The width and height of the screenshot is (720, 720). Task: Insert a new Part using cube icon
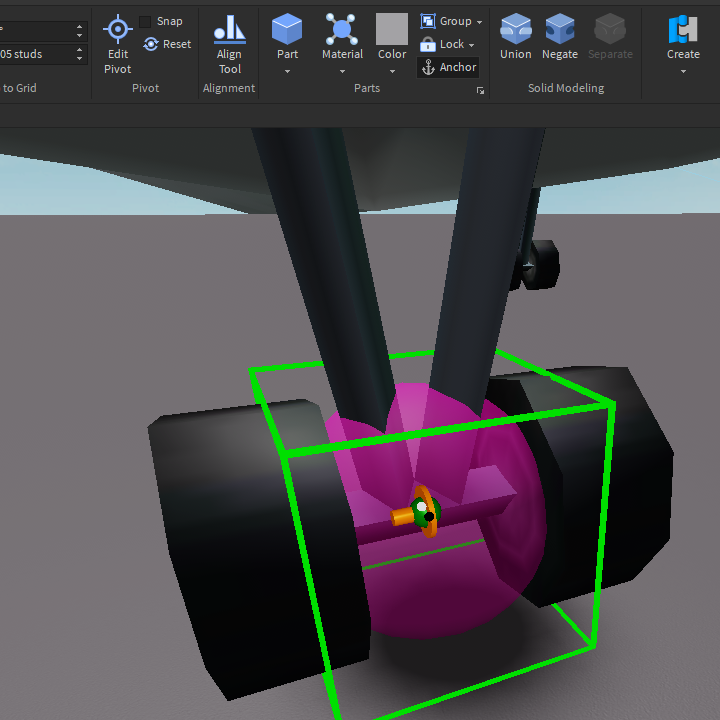point(287,30)
